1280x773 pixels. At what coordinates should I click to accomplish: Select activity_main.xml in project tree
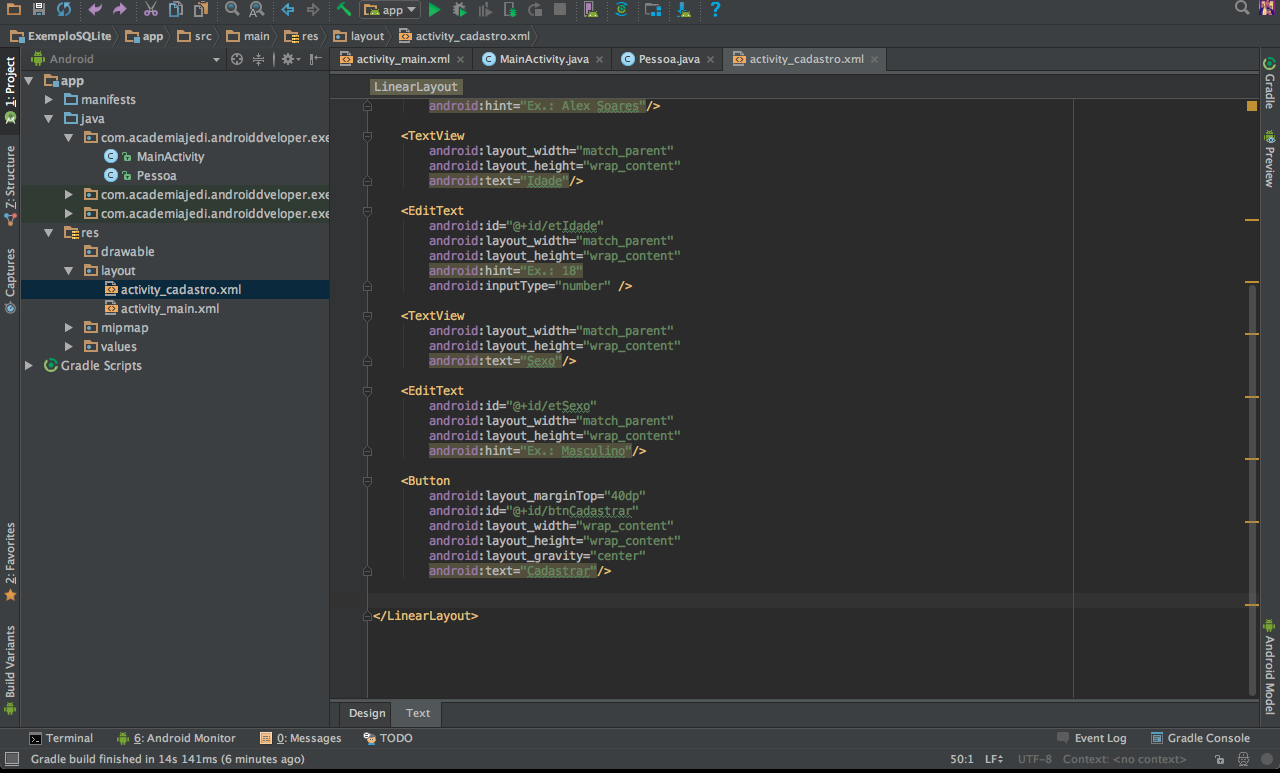pyautogui.click(x=170, y=309)
